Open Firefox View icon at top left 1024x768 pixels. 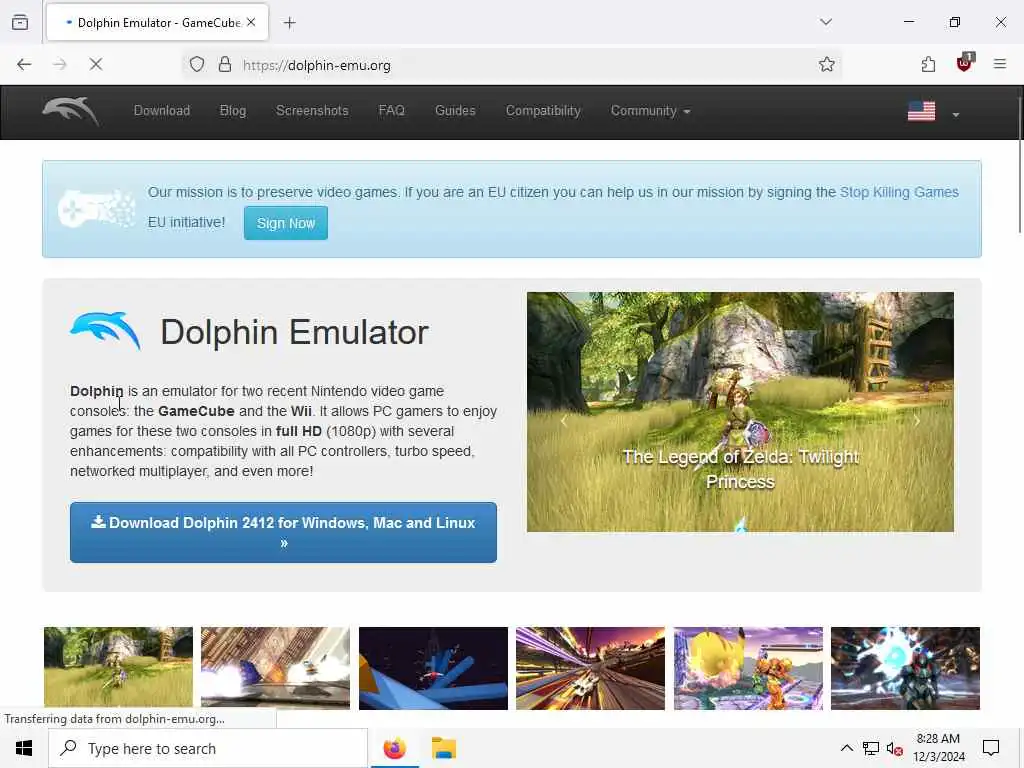pos(20,23)
